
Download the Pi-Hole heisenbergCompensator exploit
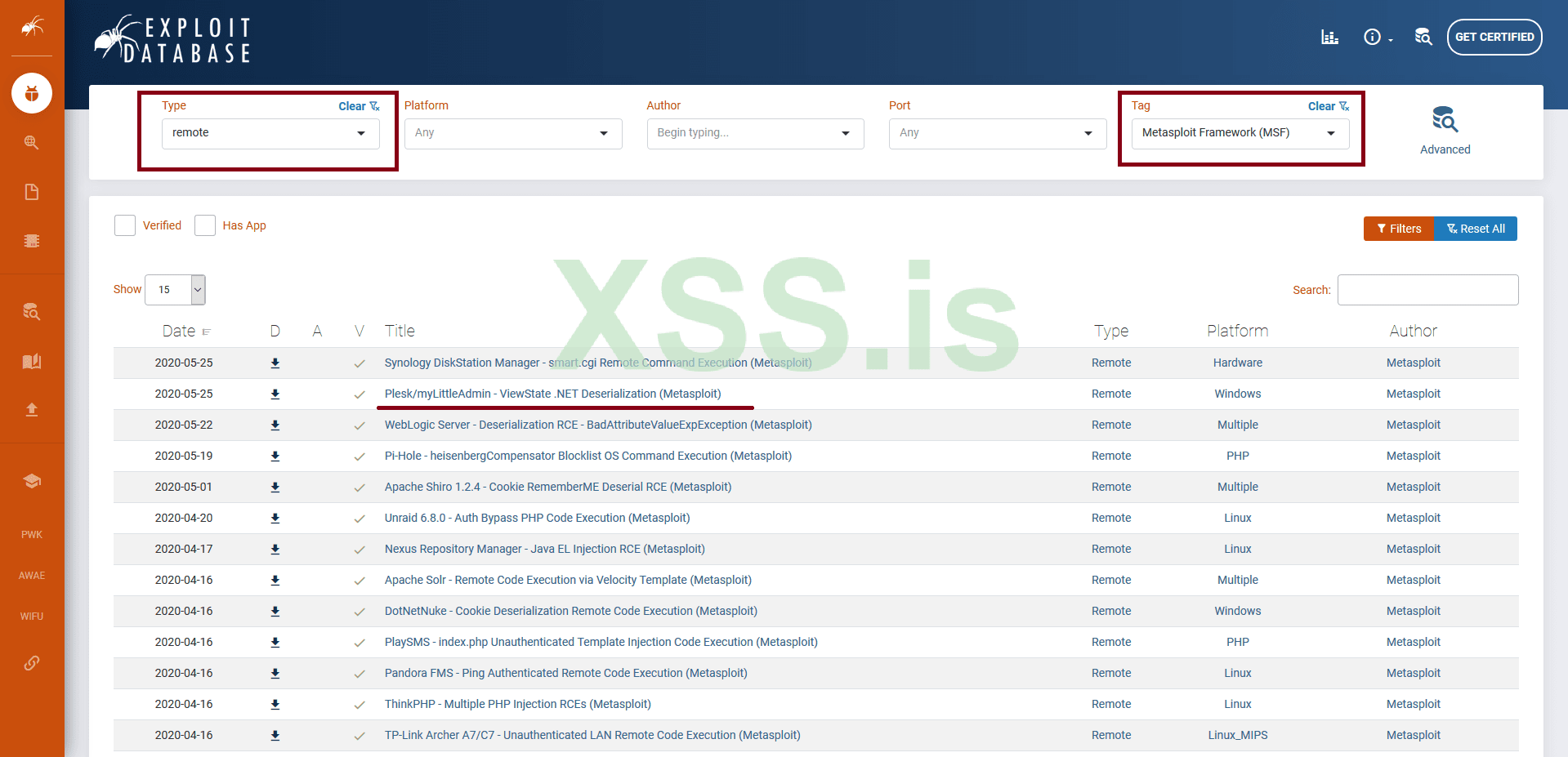pyautogui.click(x=275, y=456)
